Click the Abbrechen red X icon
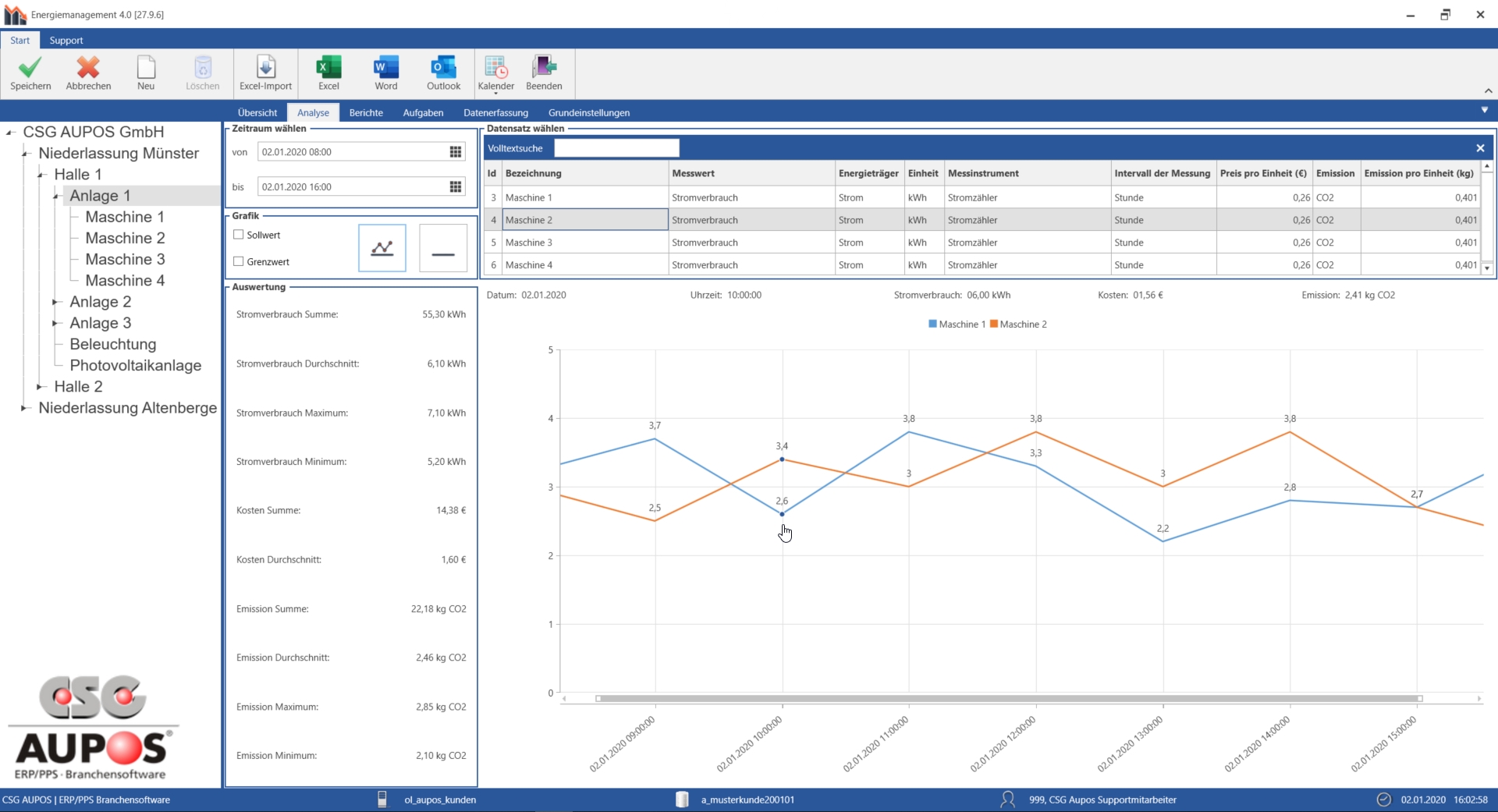The width and height of the screenshot is (1498, 812). [x=88, y=68]
